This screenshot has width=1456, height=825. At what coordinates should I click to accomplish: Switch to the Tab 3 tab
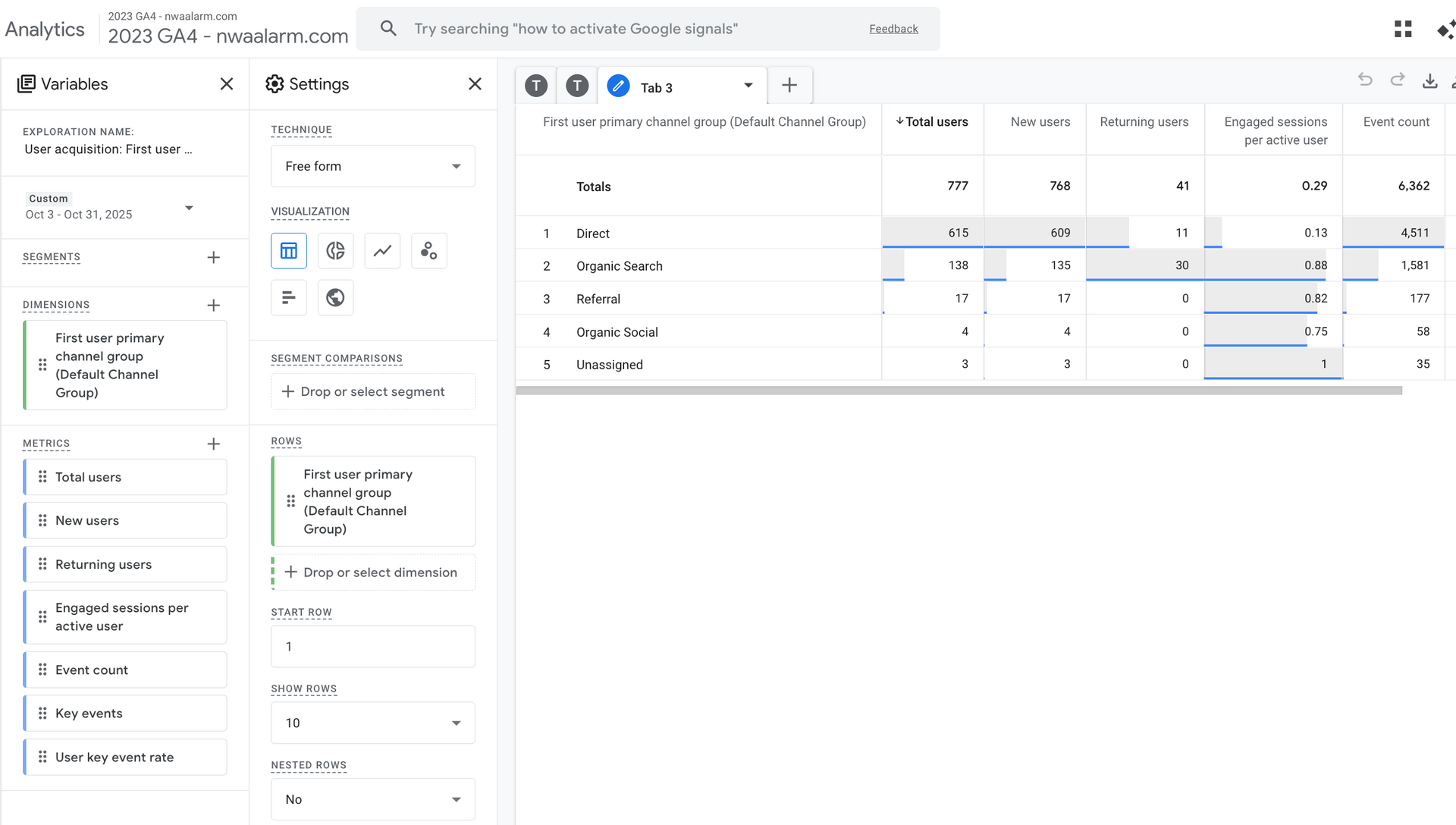coord(657,87)
